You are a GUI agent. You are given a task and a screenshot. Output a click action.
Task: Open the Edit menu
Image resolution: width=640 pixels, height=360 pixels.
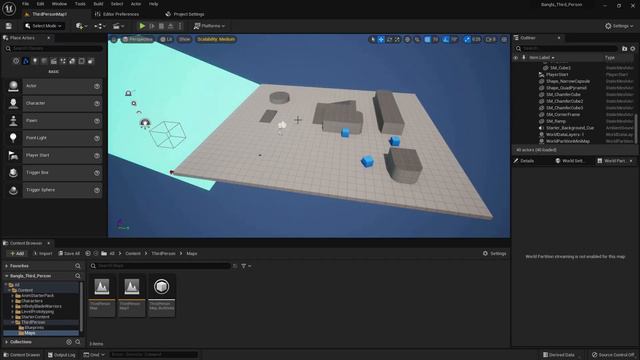click(40, 4)
